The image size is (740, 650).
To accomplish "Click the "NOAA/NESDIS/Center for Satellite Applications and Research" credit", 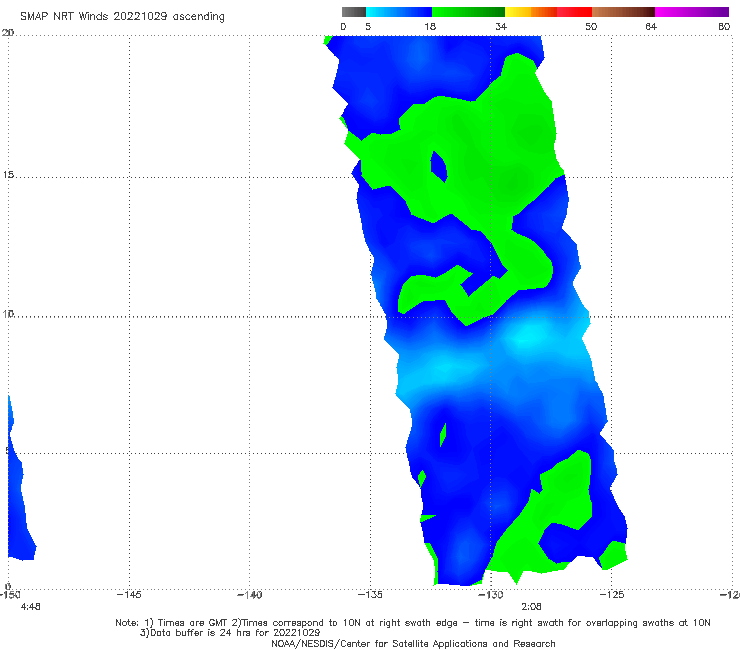I will pyautogui.click(x=413, y=644).
